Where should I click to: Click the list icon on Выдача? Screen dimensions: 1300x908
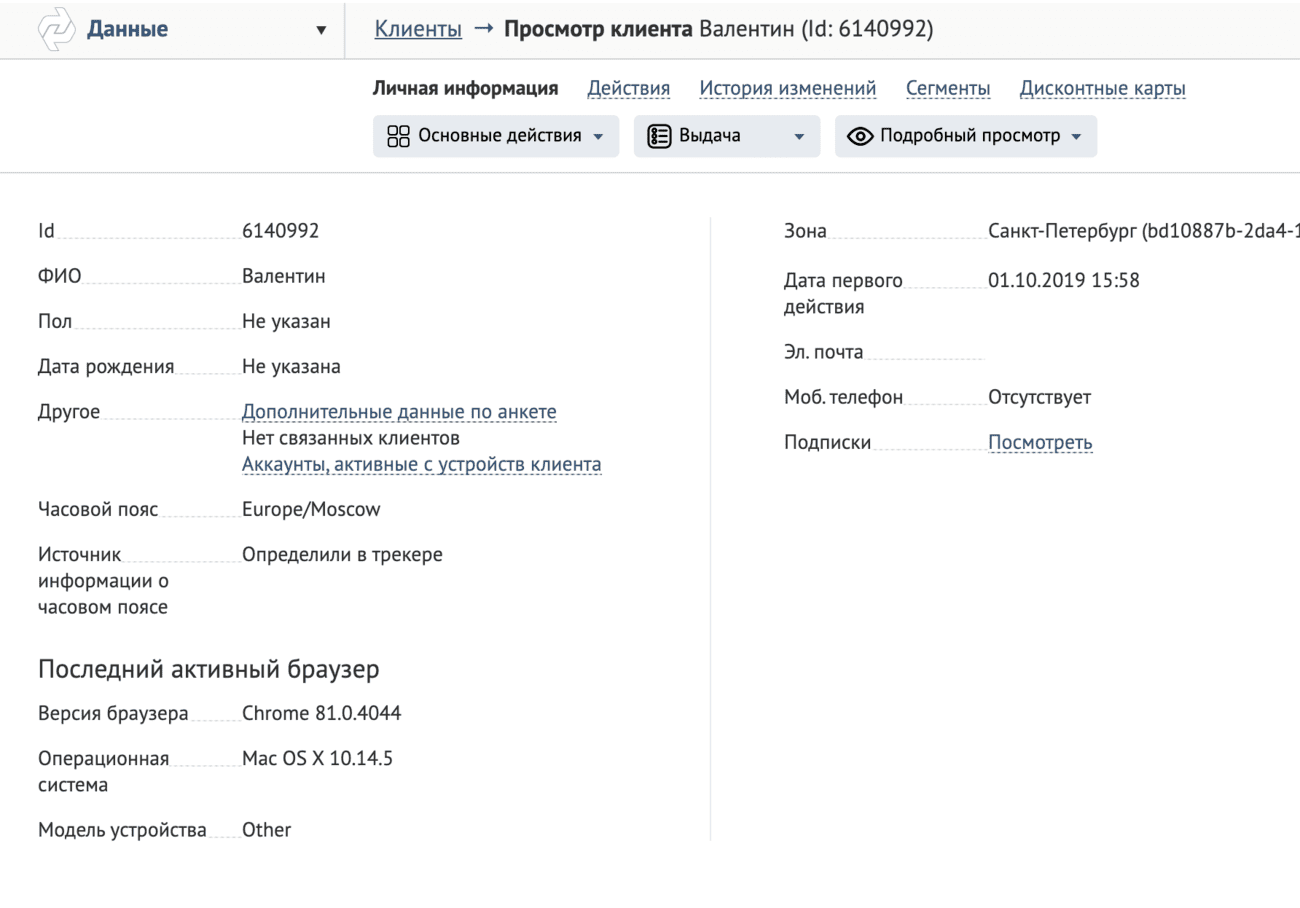[660, 136]
